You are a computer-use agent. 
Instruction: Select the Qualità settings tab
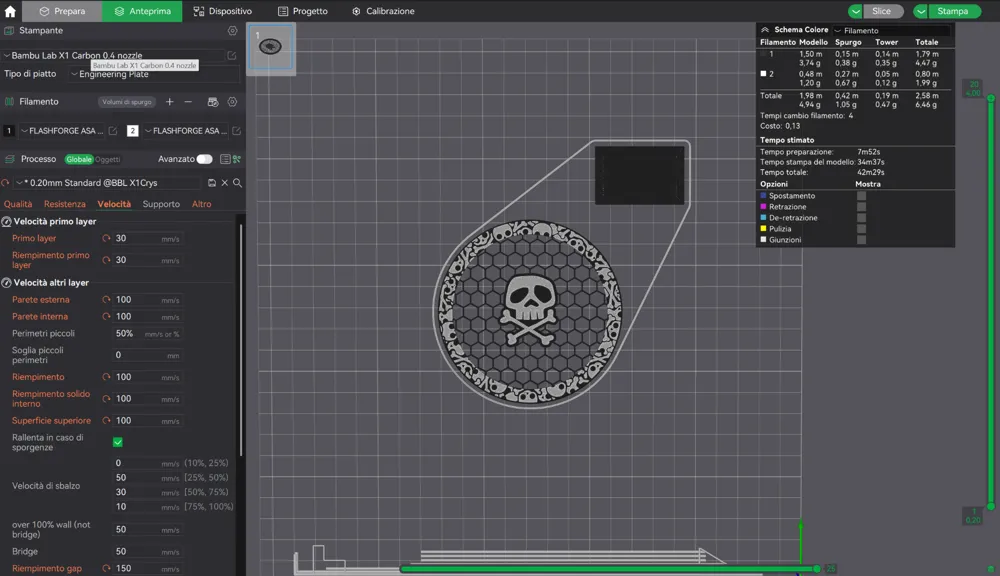point(18,204)
